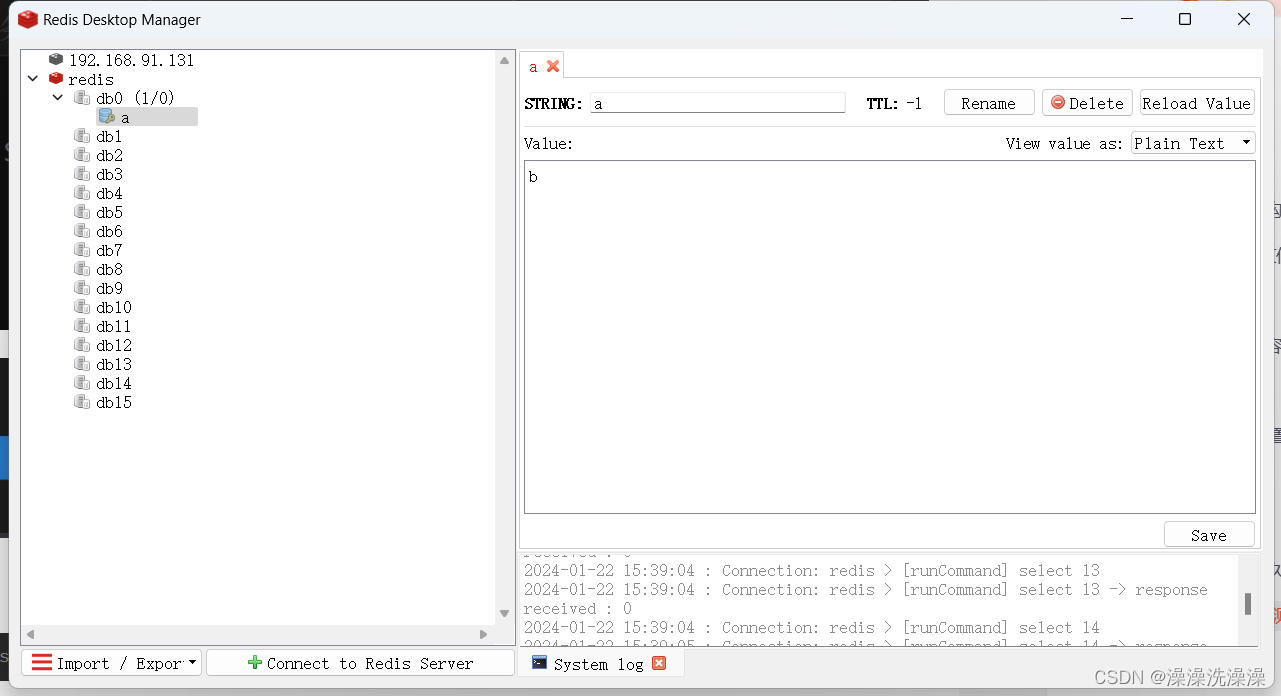Select the 'db7' tree label
Viewport: 1281px width, 696px height.
pyautogui.click(x=110, y=250)
